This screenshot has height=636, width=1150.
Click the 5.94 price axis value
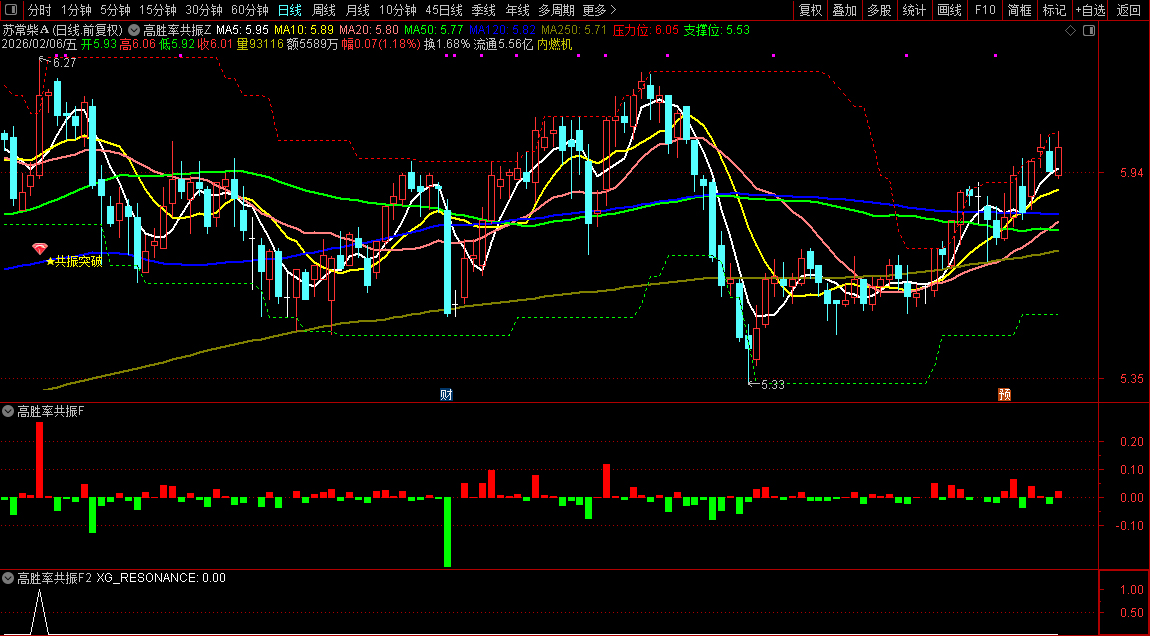pyautogui.click(x=1132, y=174)
